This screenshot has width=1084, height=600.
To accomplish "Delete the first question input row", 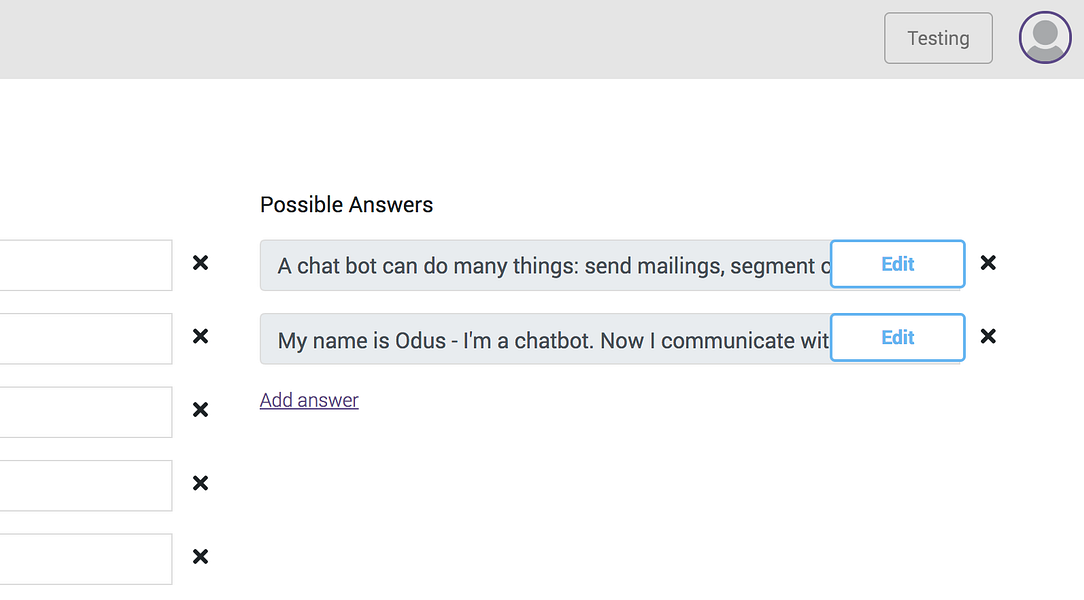I will pos(200,263).
